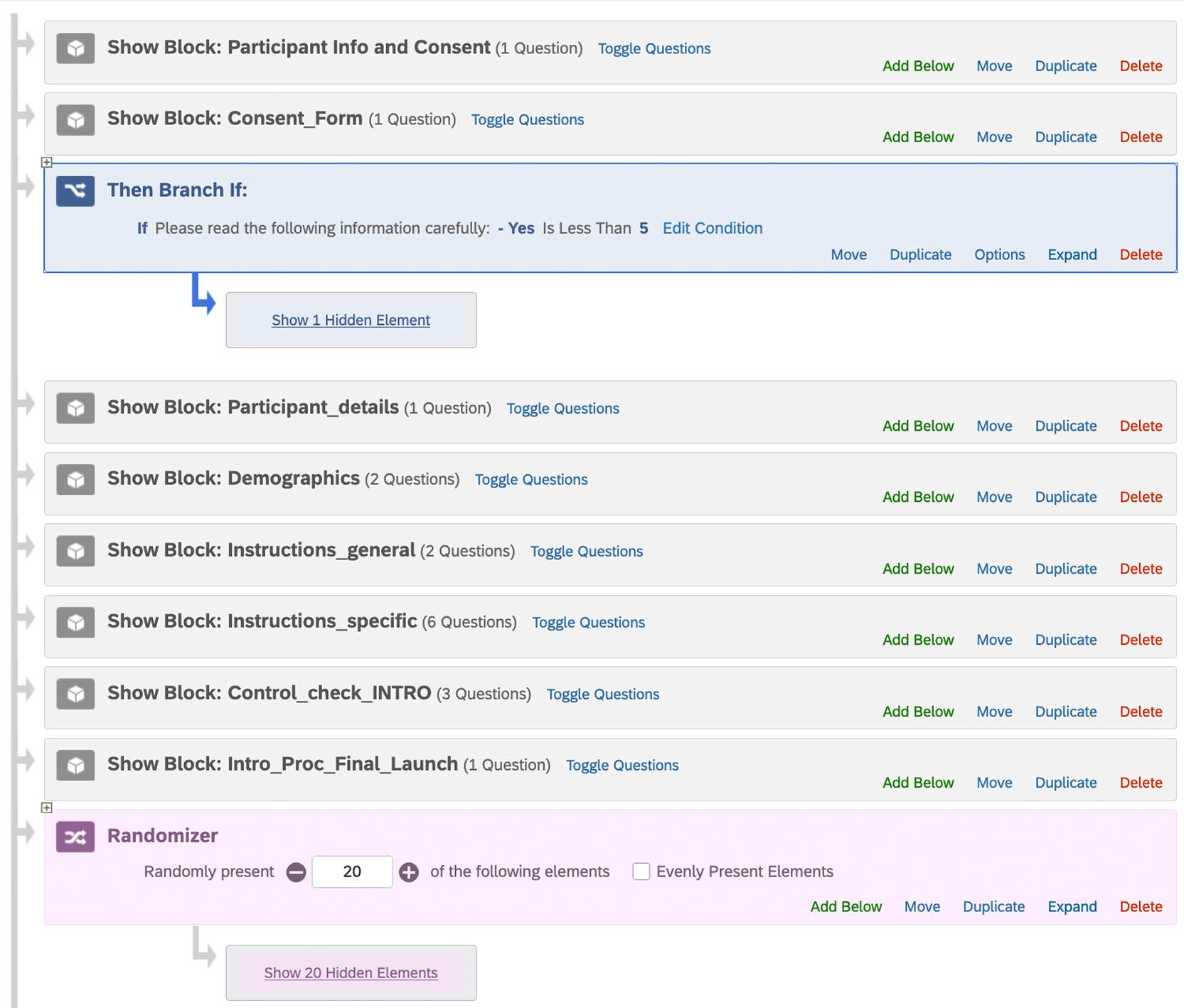
Task: Move the Then Branch If element
Action: tap(849, 254)
